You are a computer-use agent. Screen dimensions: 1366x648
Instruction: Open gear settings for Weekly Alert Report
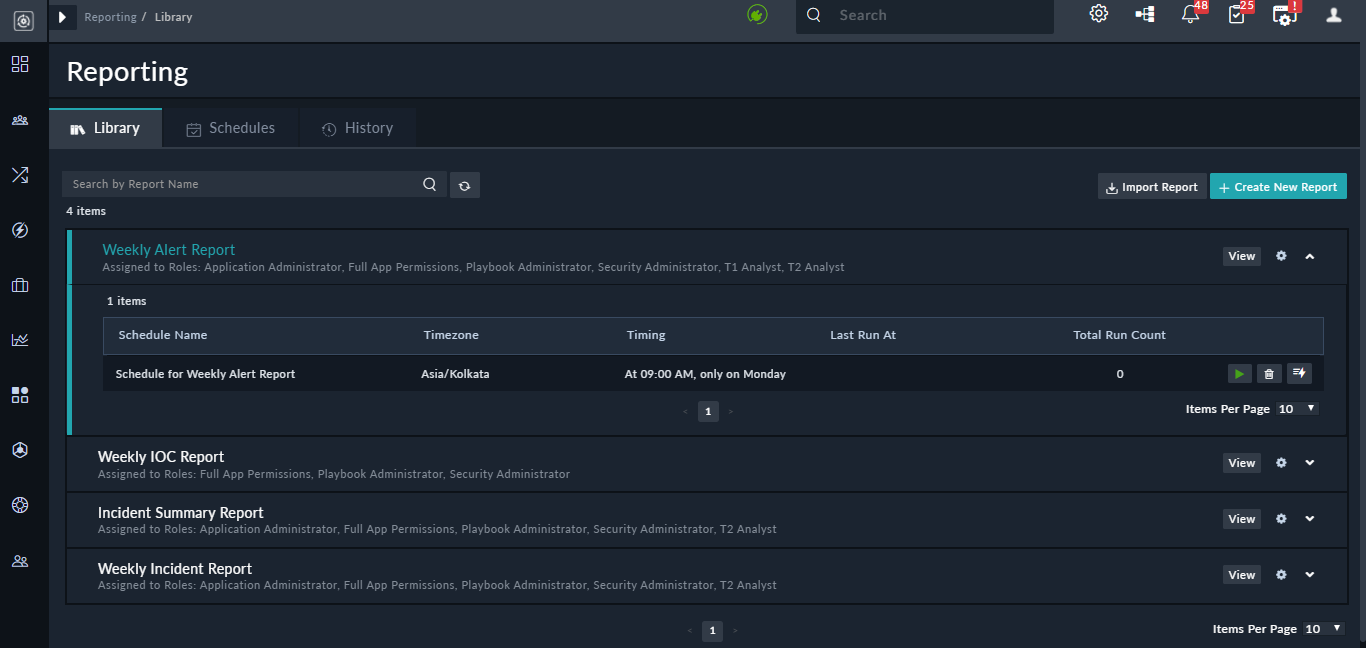1281,256
